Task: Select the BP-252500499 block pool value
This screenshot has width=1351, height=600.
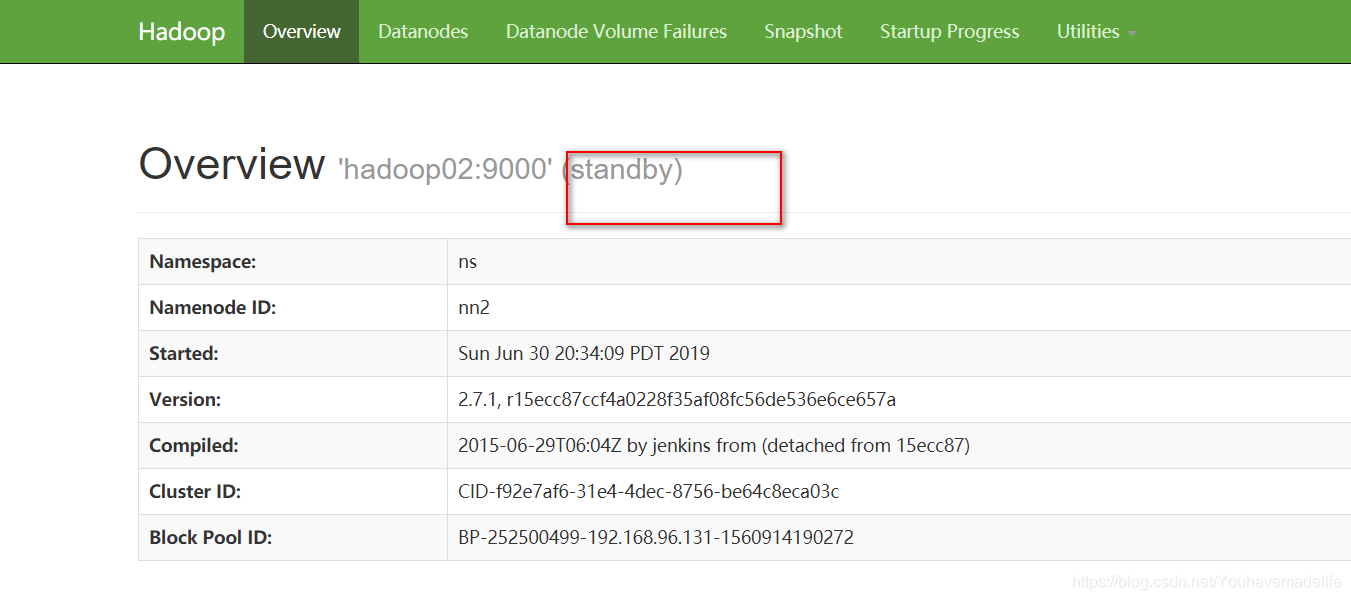Action: (x=656, y=538)
